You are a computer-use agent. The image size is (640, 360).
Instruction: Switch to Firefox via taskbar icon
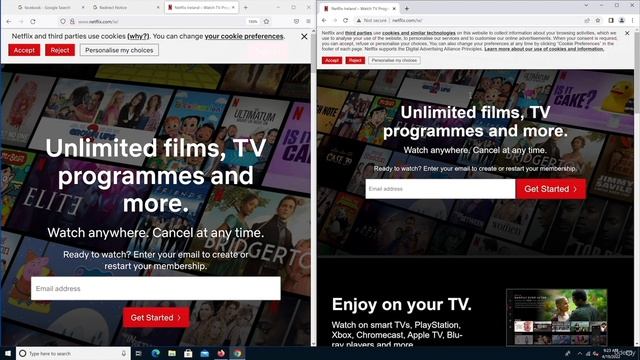[221, 353]
